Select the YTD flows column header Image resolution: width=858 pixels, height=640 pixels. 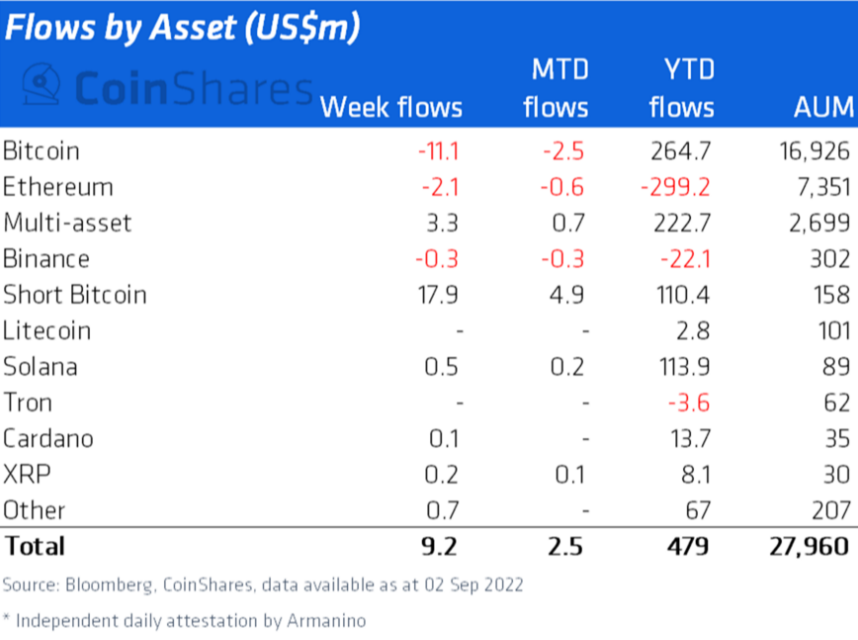(x=681, y=89)
